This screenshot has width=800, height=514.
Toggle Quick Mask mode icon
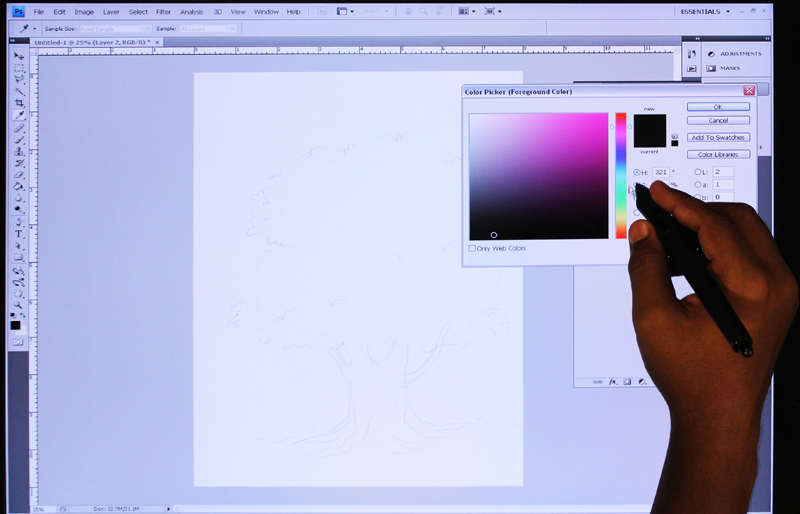pyautogui.click(x=18, y=342)
